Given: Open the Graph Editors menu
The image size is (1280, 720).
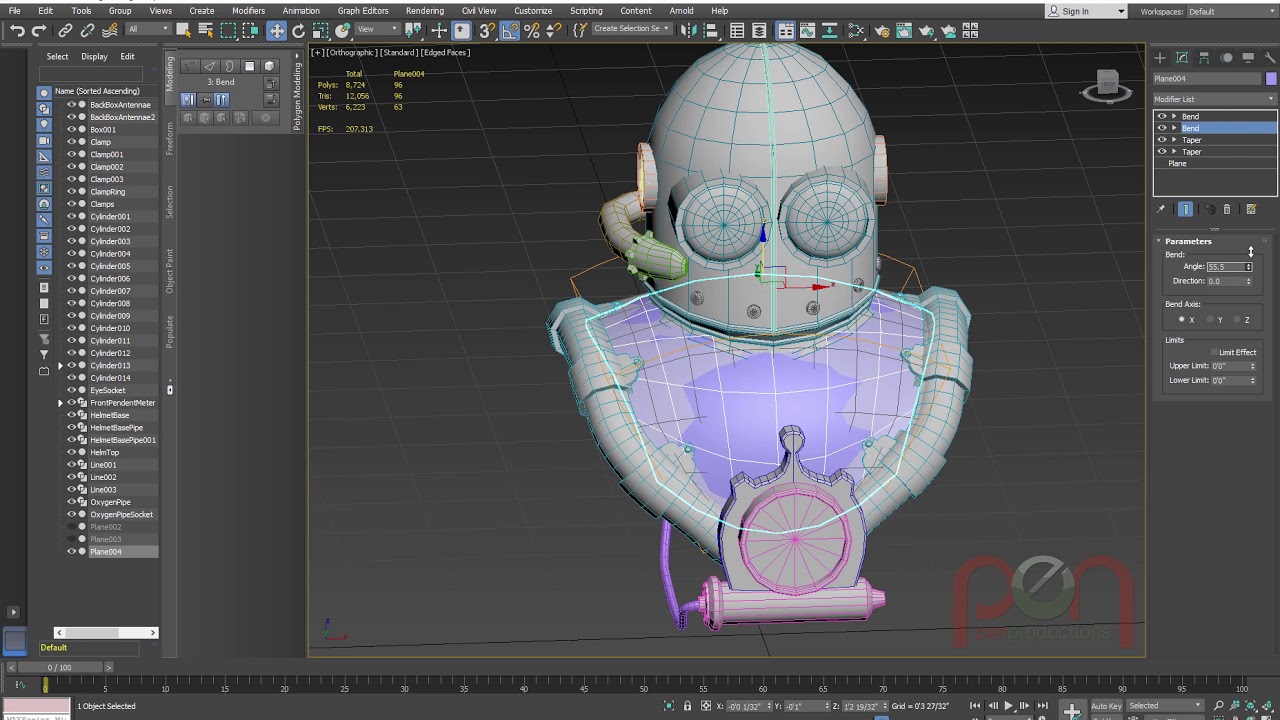Looking at the screenshot, I should click(363, 11).
